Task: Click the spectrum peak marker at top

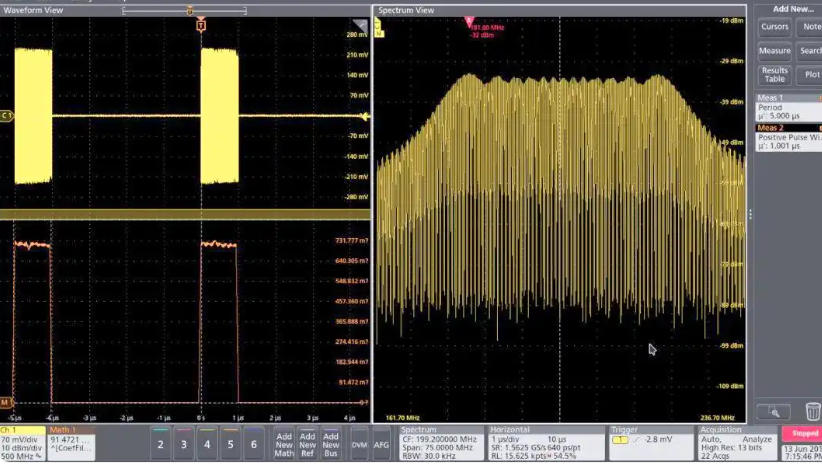Action: pos(467,20)
